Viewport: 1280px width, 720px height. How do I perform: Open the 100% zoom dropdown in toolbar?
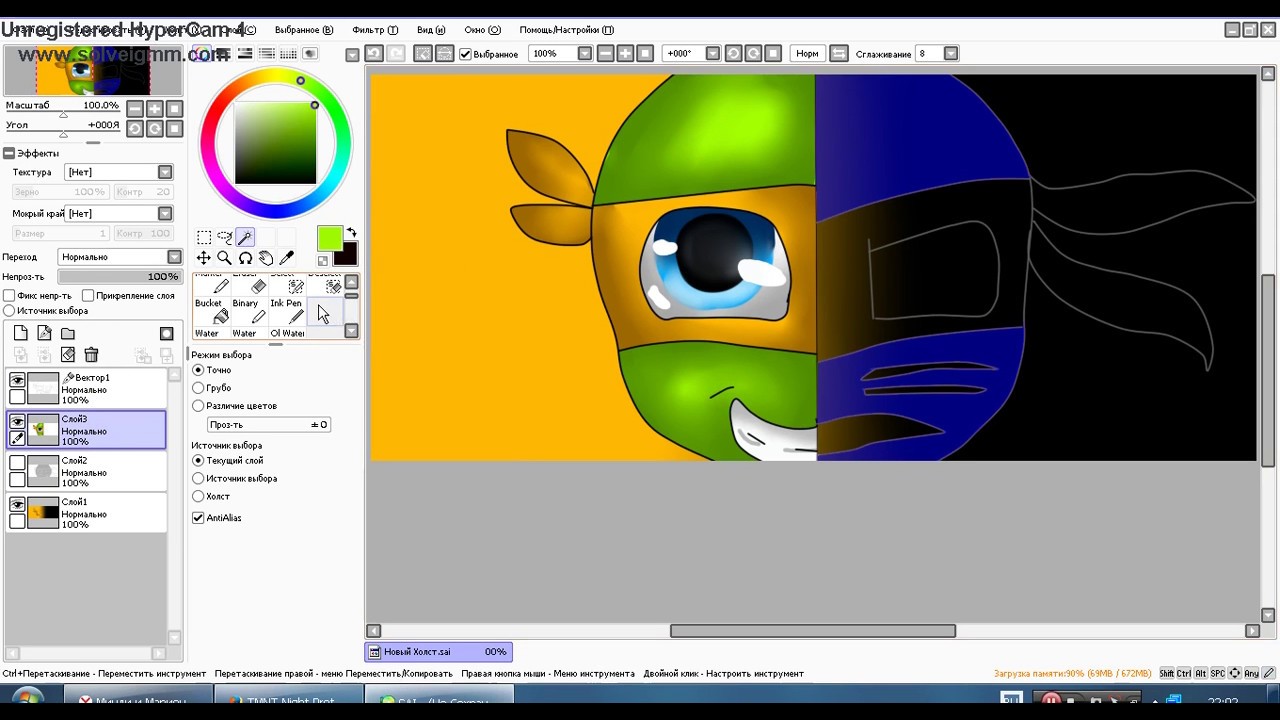585,53
